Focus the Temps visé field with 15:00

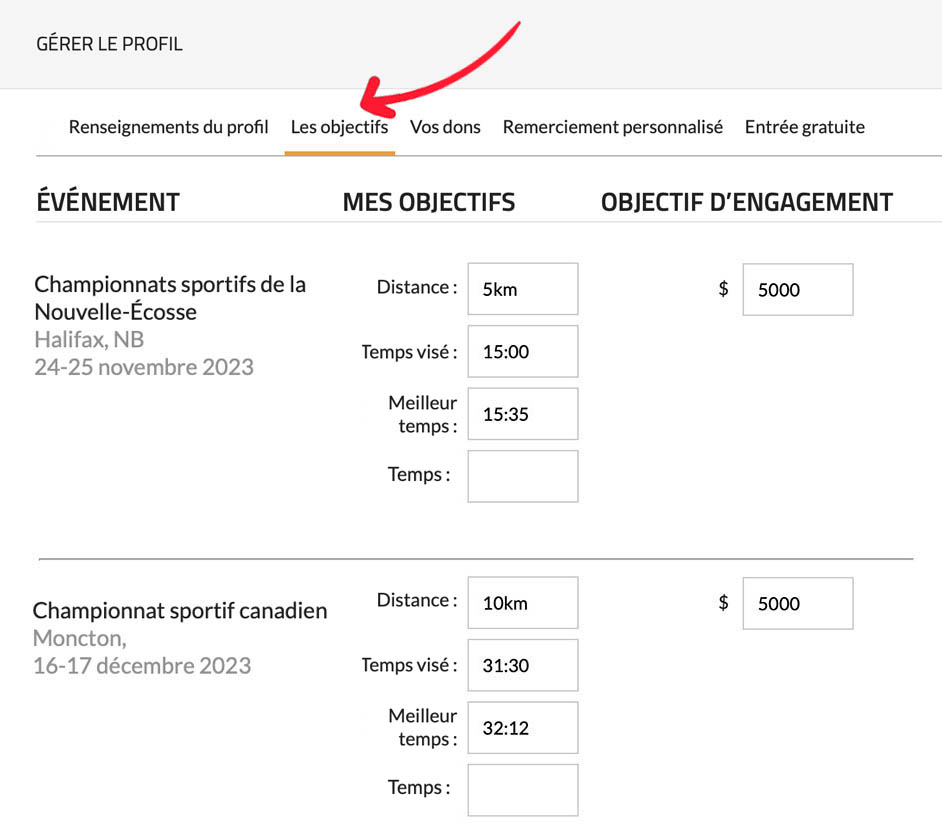pos(522,352)
